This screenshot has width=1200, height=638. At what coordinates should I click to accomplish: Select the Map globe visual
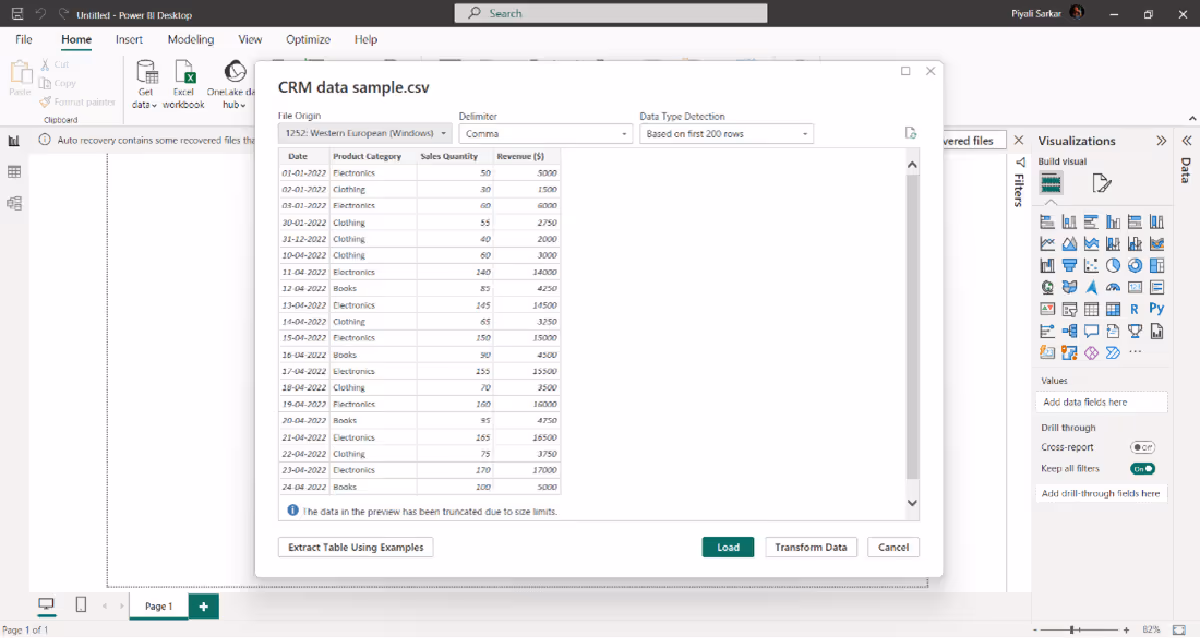coord(1048,288)
